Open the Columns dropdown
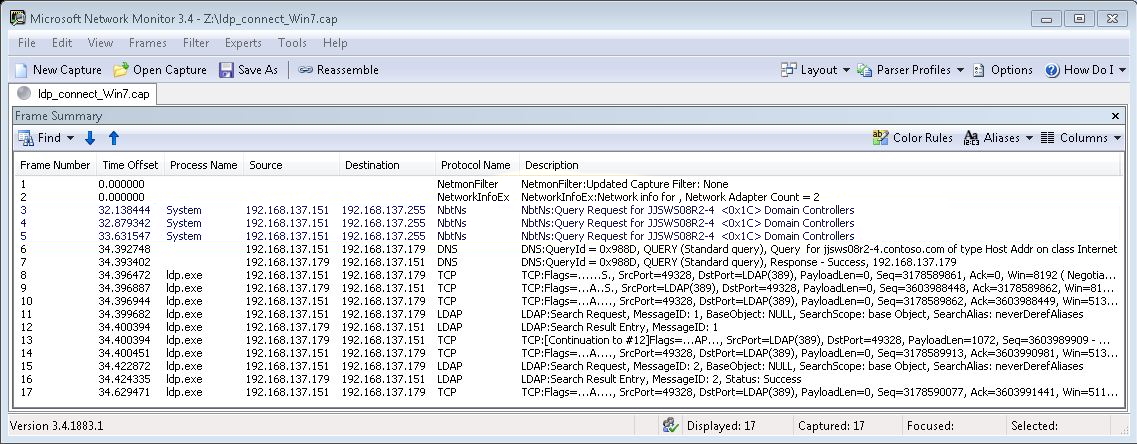Image resolution: width=1137 pixels, height=444 pixels. coord(1080,138)
